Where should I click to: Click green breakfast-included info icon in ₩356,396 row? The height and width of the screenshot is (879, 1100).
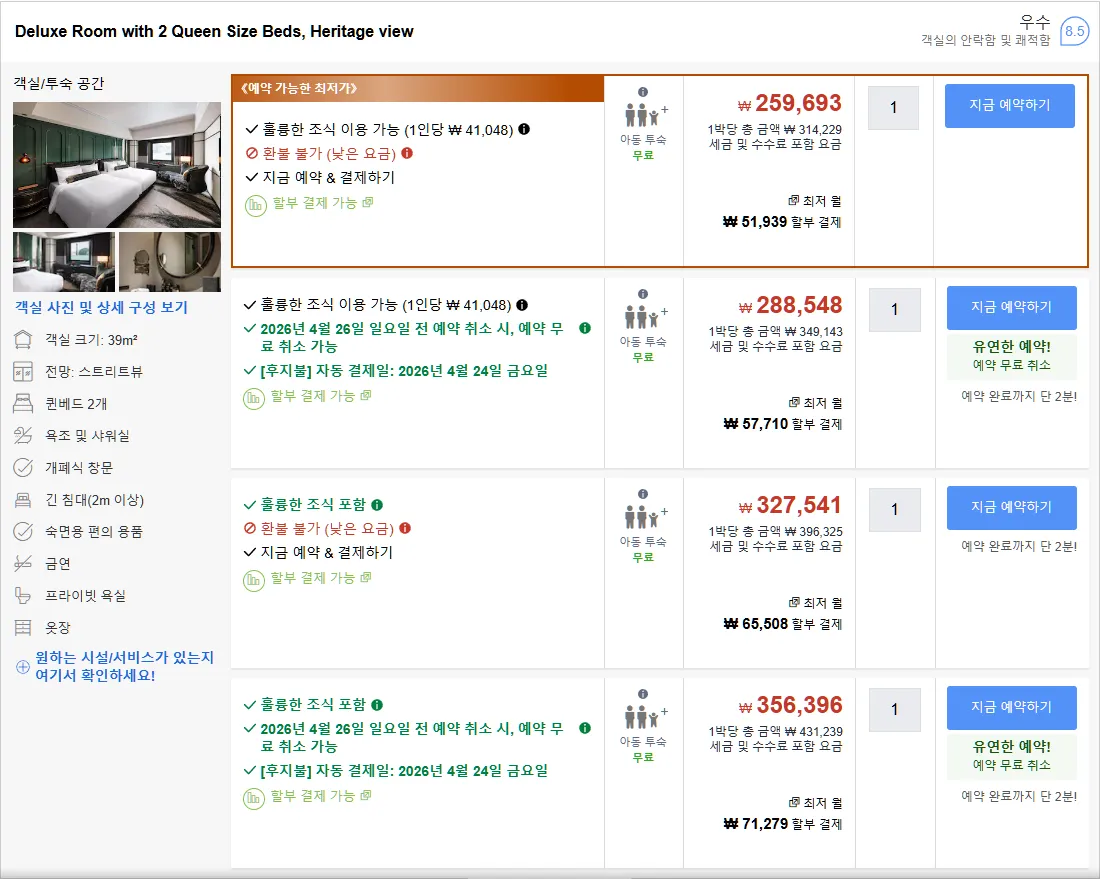pyautogui.click(x=377, y=705)
